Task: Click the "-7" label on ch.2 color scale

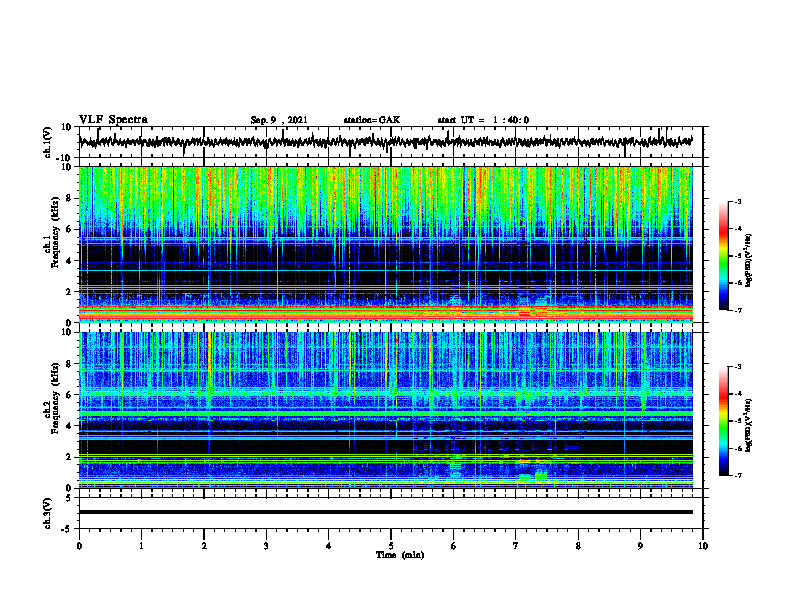Action: (x=737, y=475)
